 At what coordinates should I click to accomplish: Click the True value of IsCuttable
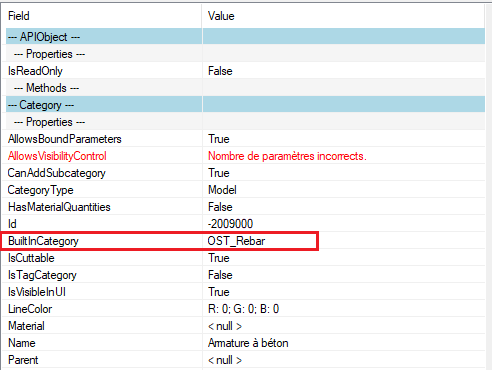(x=219, y=258)
